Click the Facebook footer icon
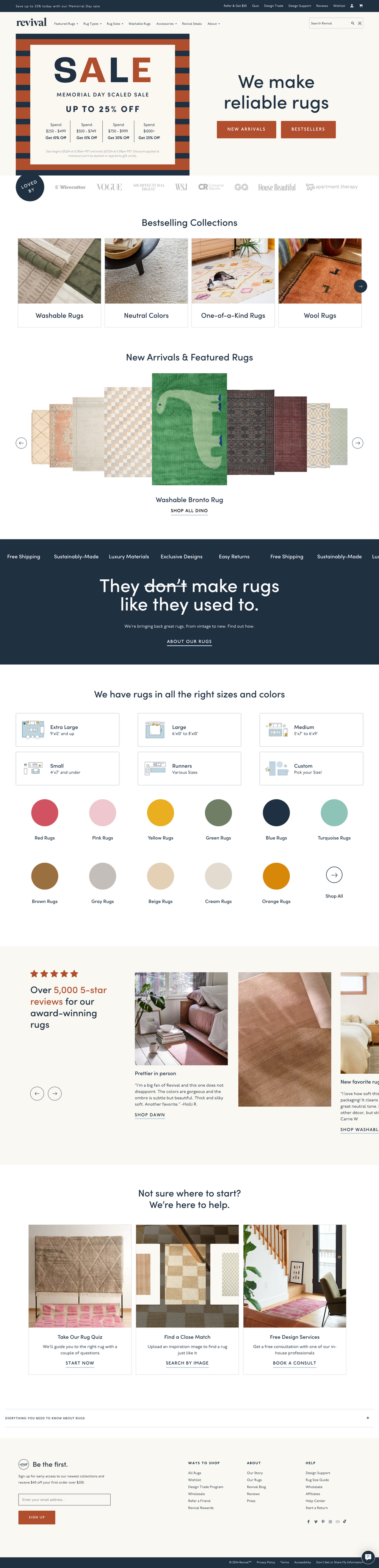 pyautogui.click(x=309, y=1521)
